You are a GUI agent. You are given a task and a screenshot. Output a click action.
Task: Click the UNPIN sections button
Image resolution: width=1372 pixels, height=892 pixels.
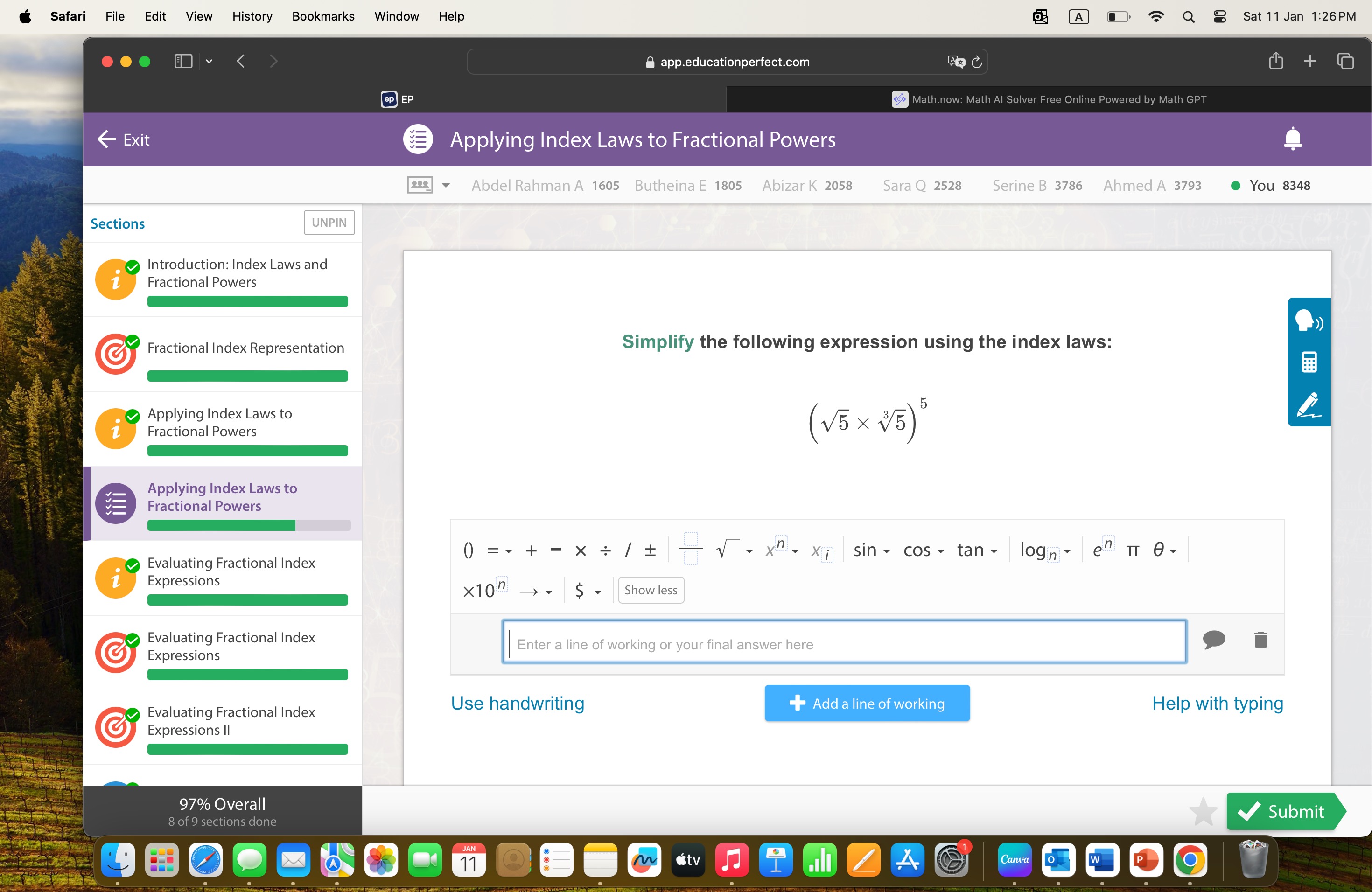tap(329, 223)
